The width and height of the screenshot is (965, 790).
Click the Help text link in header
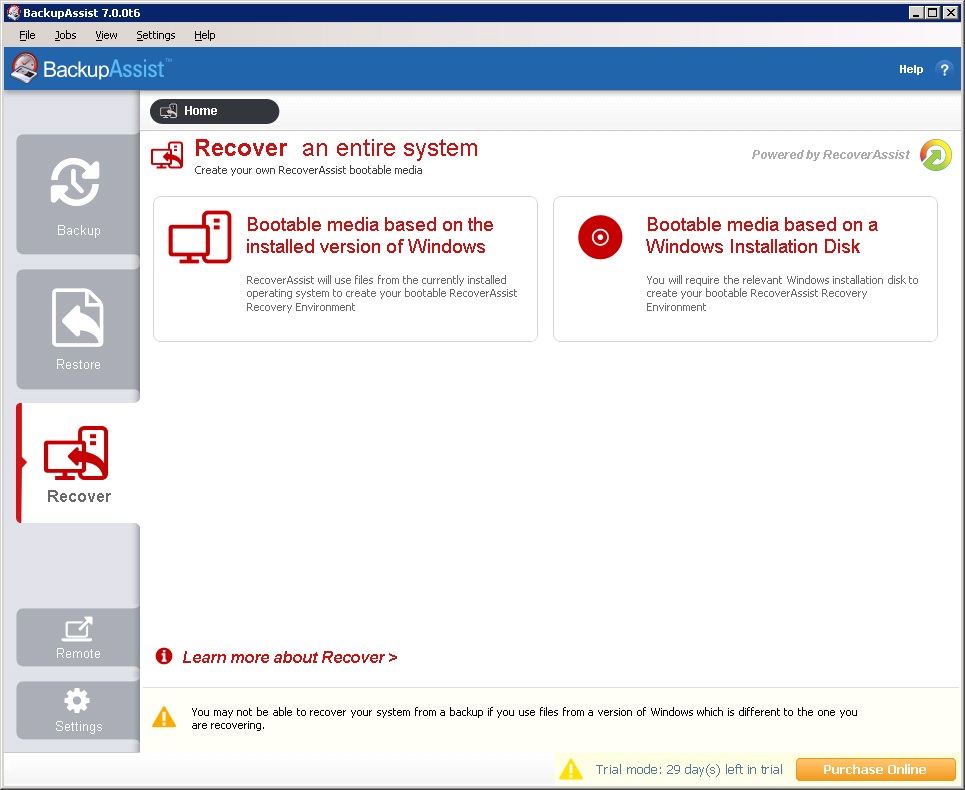coord(910,69)
